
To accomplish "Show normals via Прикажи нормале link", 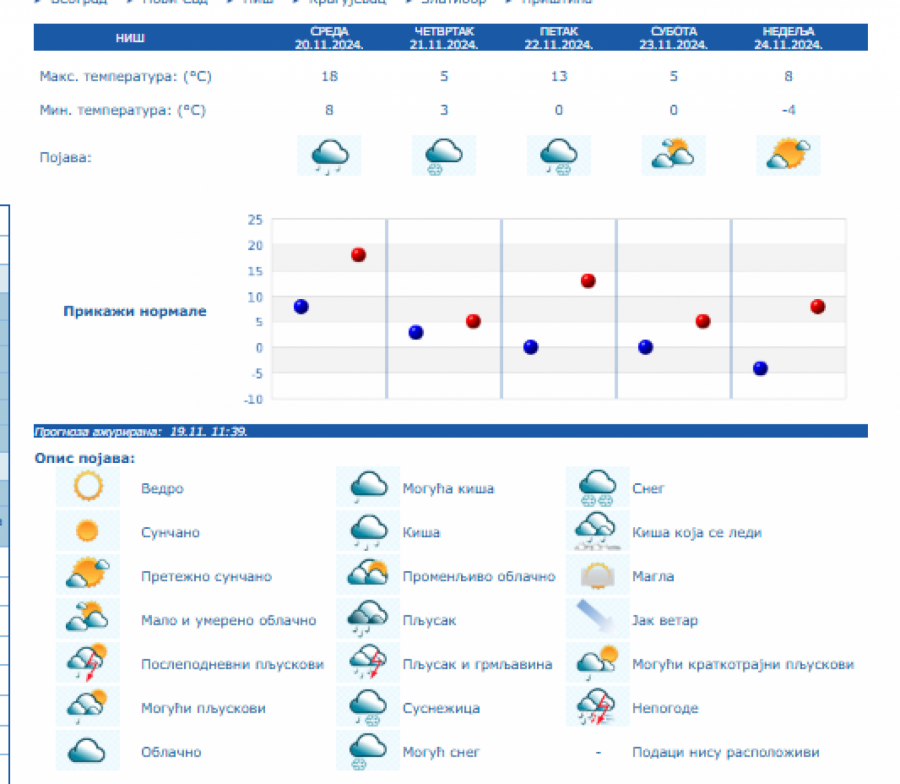I will pos(135,311).
